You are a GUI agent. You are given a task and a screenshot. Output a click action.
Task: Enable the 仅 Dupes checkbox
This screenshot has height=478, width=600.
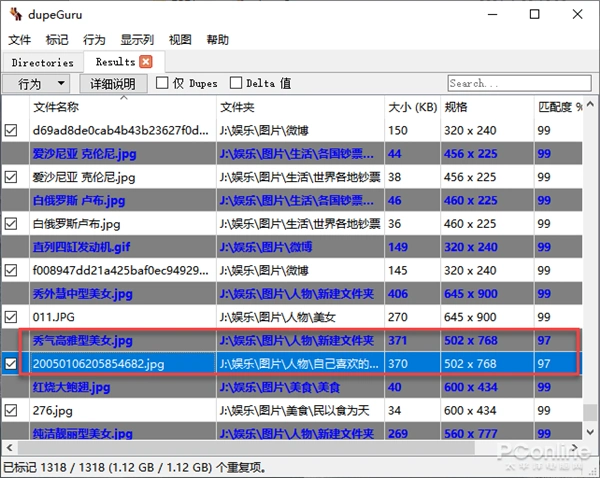(x=162, y=84)
